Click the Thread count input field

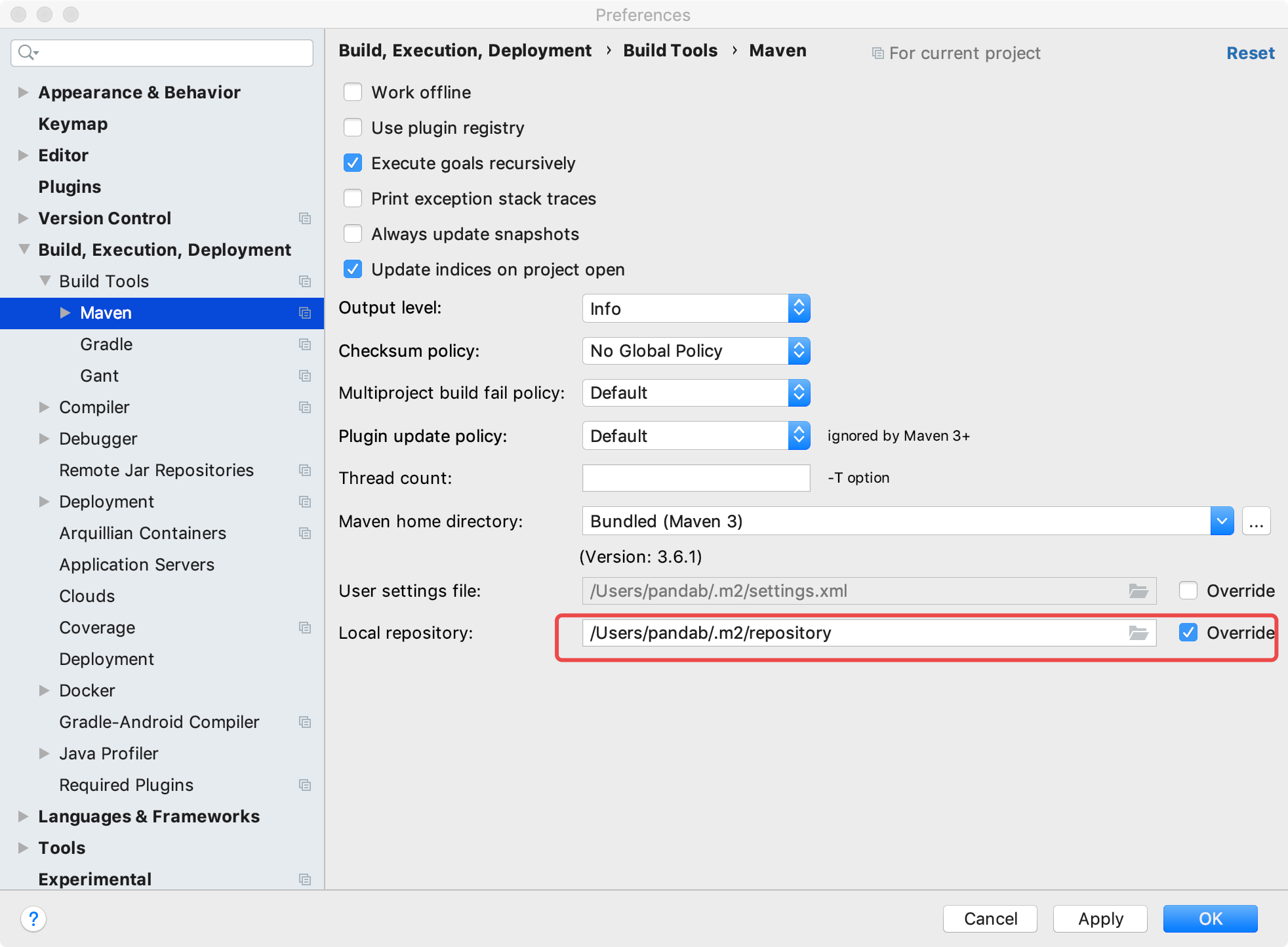point(696,478)
